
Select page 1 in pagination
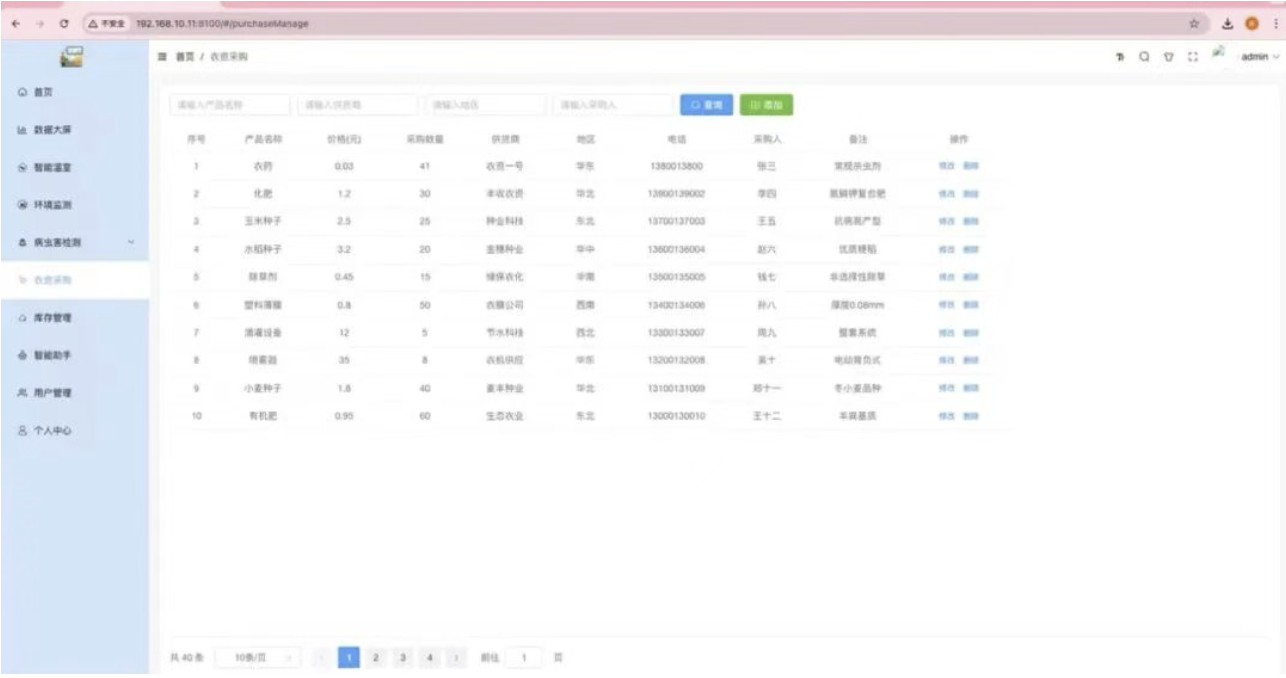click(348, 657)
